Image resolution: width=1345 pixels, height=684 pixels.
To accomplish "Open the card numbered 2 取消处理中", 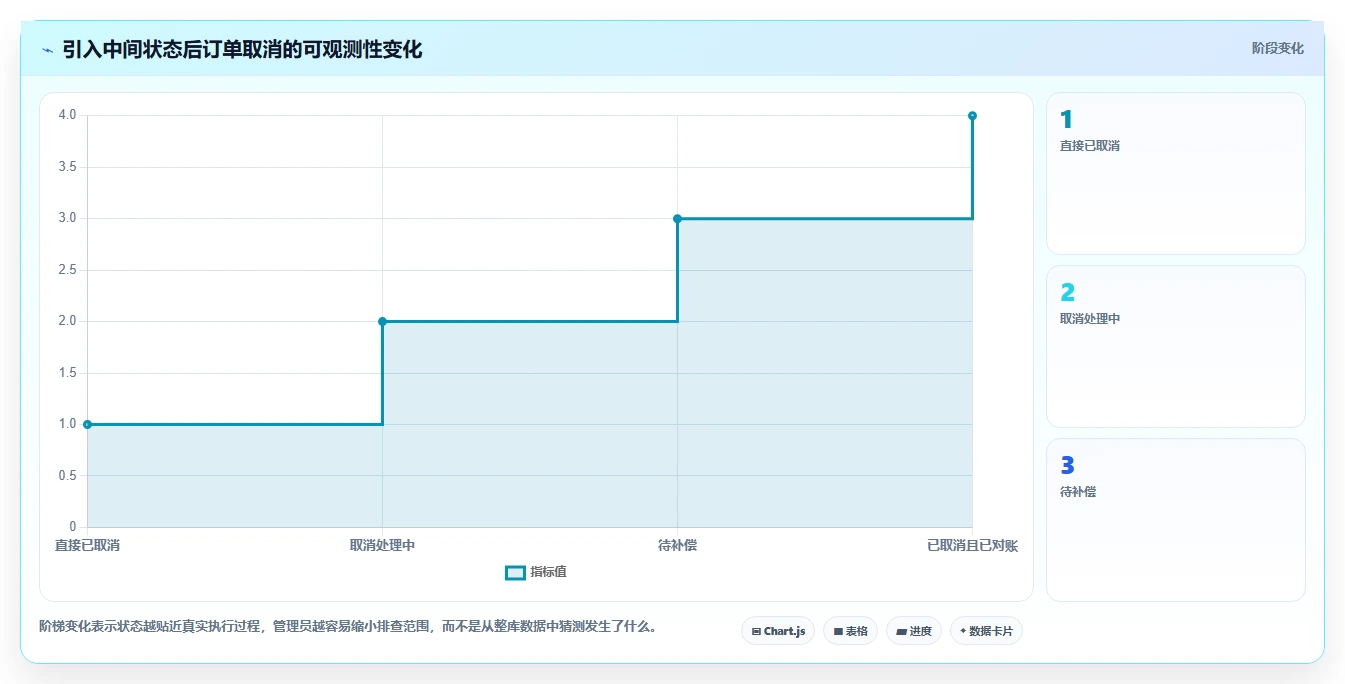I will click(x=1175, y=346).
